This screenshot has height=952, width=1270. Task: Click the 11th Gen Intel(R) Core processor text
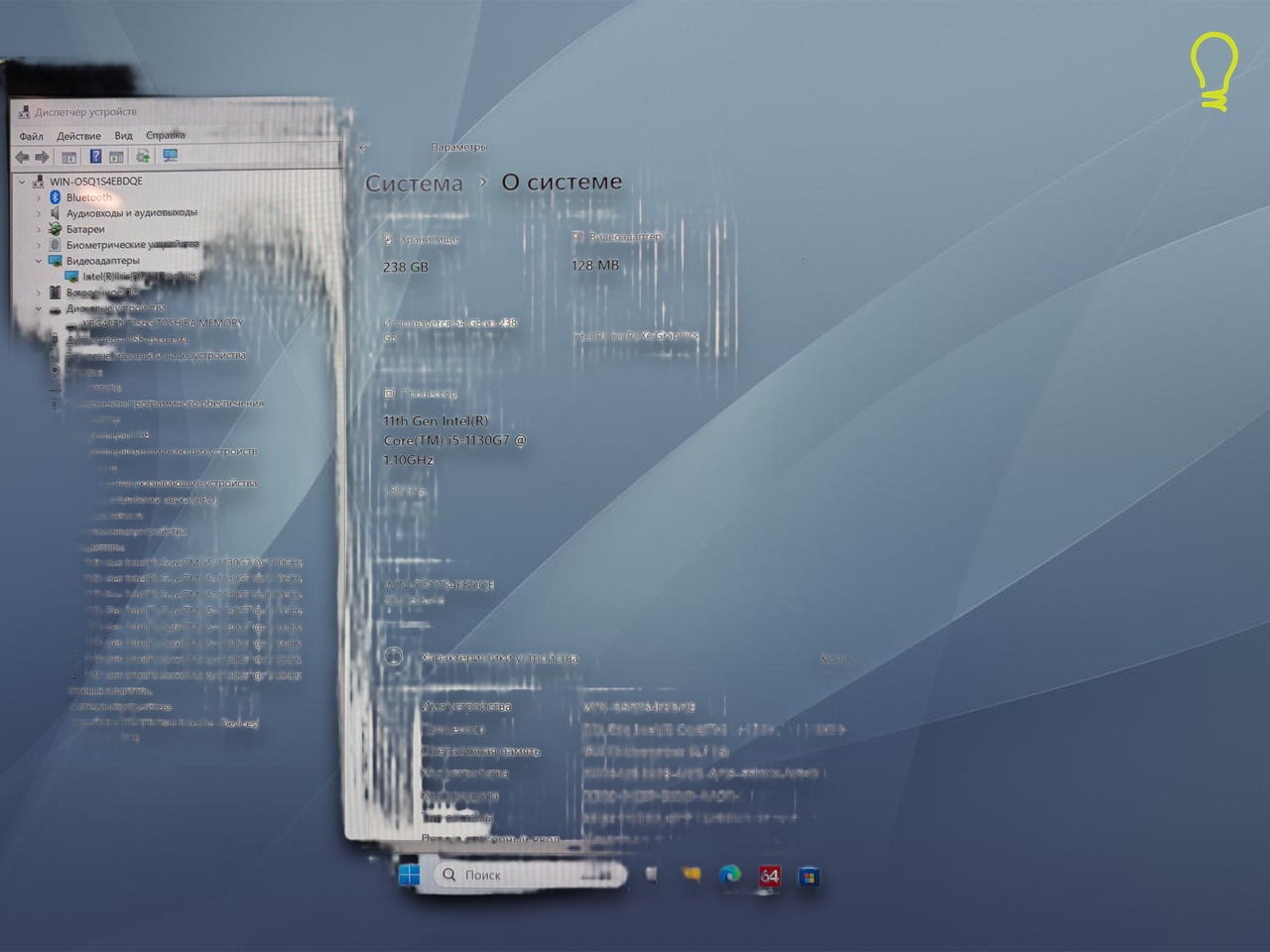click(x=454, y=440)
